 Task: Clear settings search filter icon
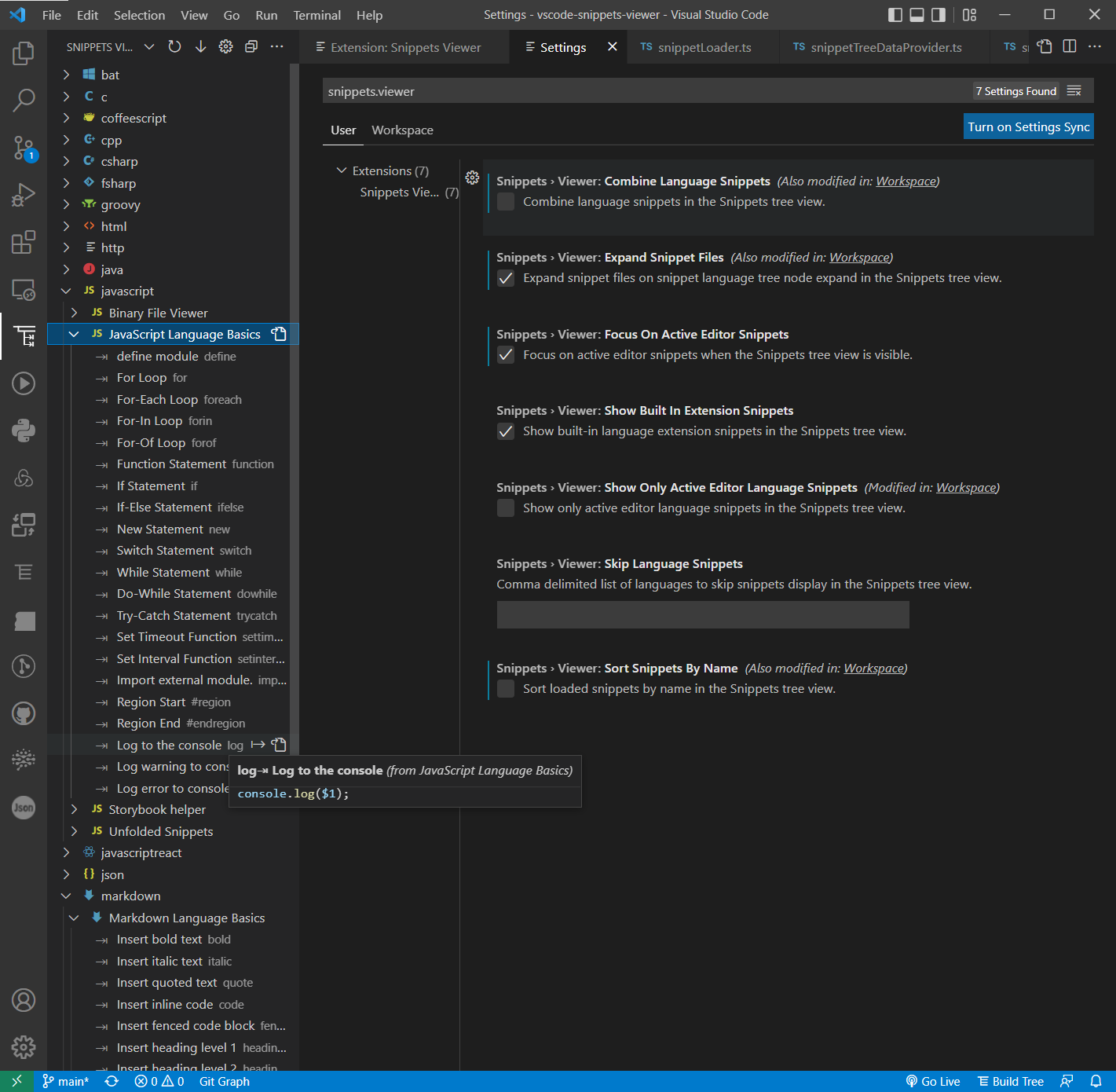tap(1074, 91)
